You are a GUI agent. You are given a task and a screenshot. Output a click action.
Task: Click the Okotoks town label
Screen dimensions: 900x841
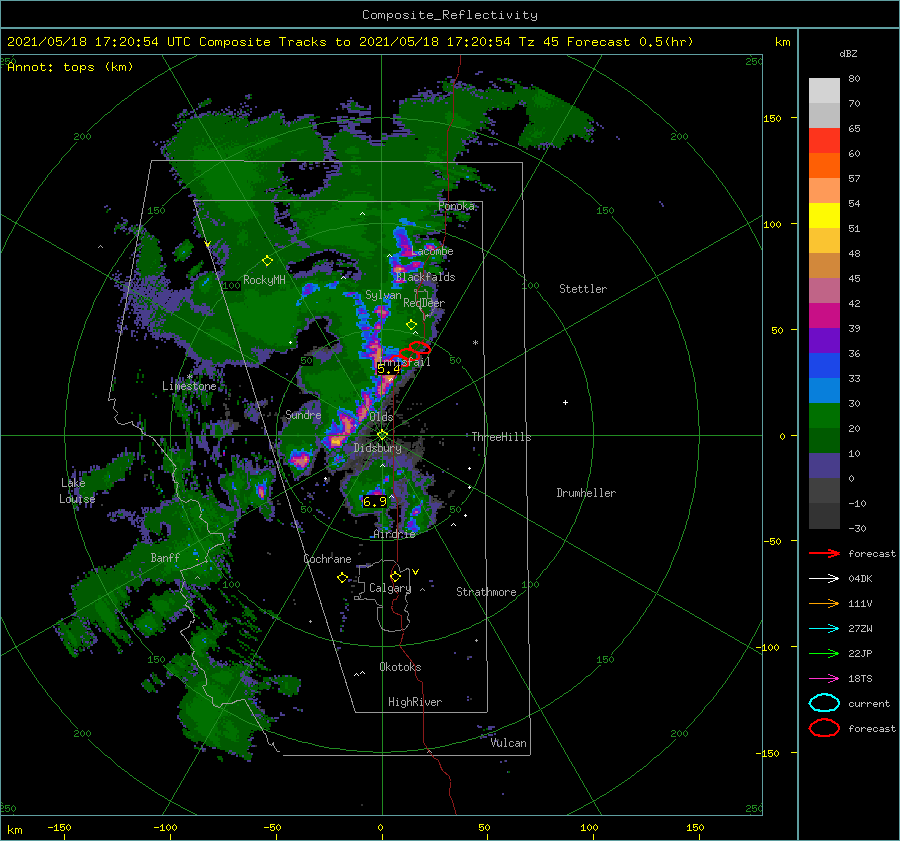pyautogui.click(x=400, y=667)
